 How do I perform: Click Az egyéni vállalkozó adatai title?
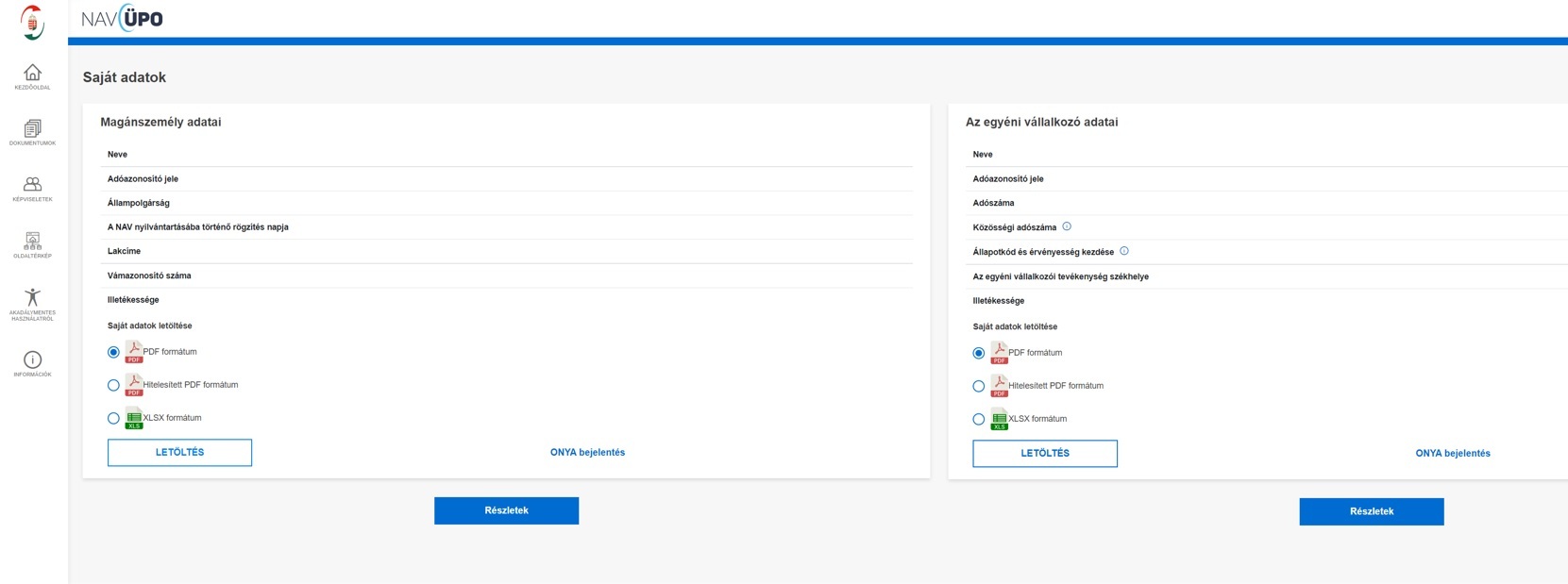pos(1041,122)
